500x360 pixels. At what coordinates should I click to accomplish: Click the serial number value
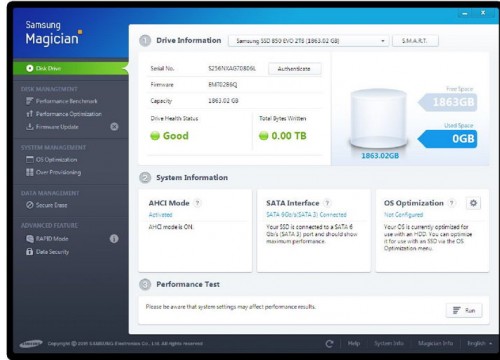[232, 68]
